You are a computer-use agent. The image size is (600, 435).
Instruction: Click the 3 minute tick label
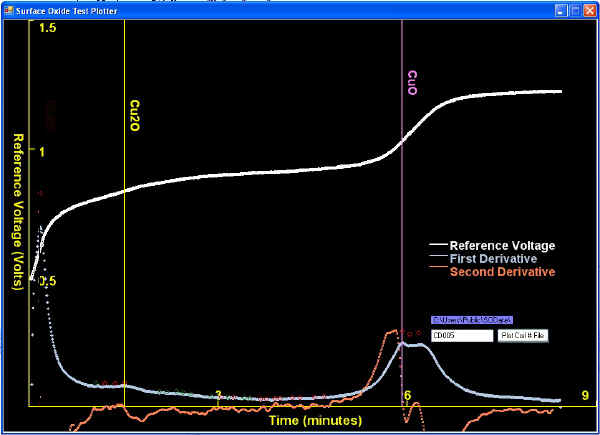(x=218, y=396)
